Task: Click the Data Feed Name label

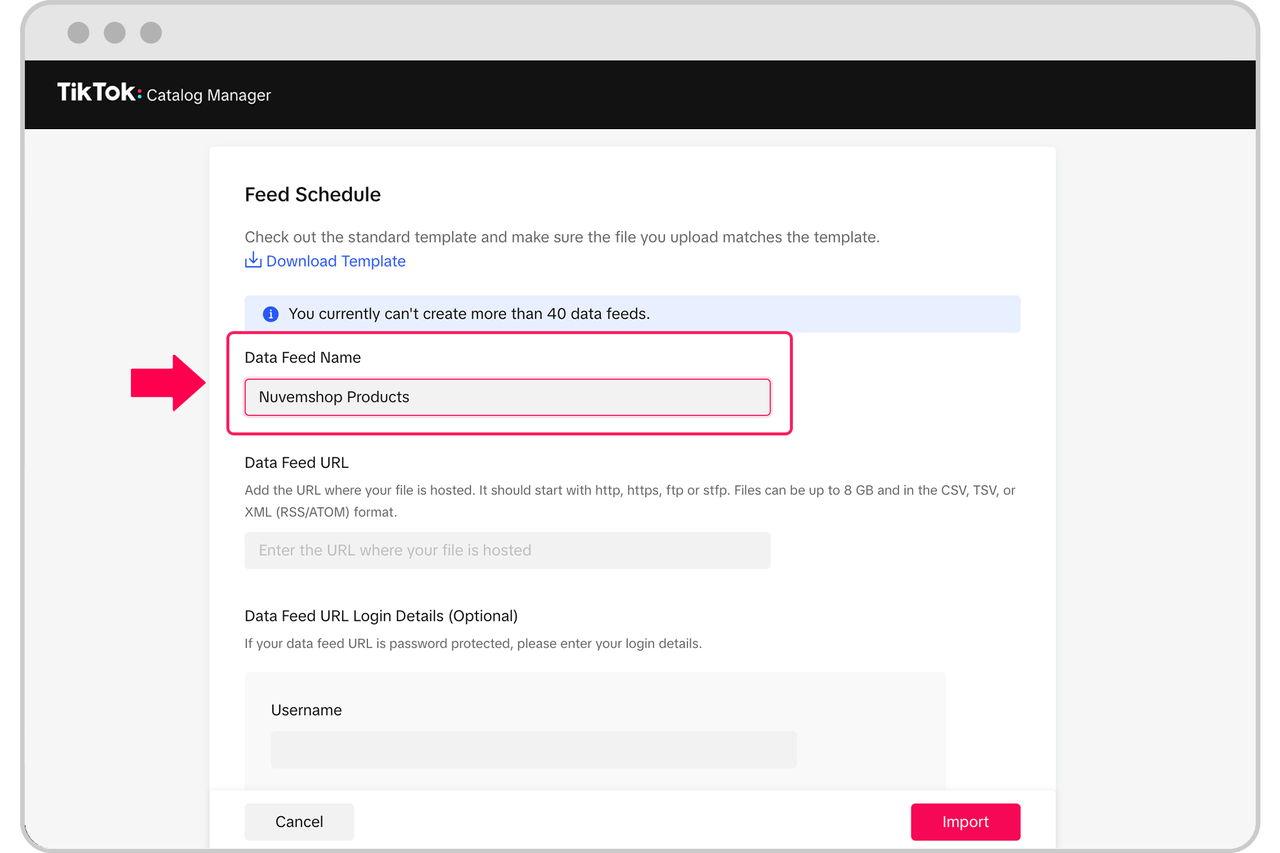Action: (302, 358)
